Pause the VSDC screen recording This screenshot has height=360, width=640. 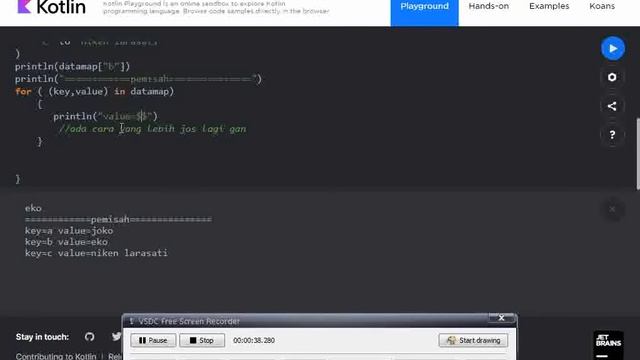coord(153,340)
